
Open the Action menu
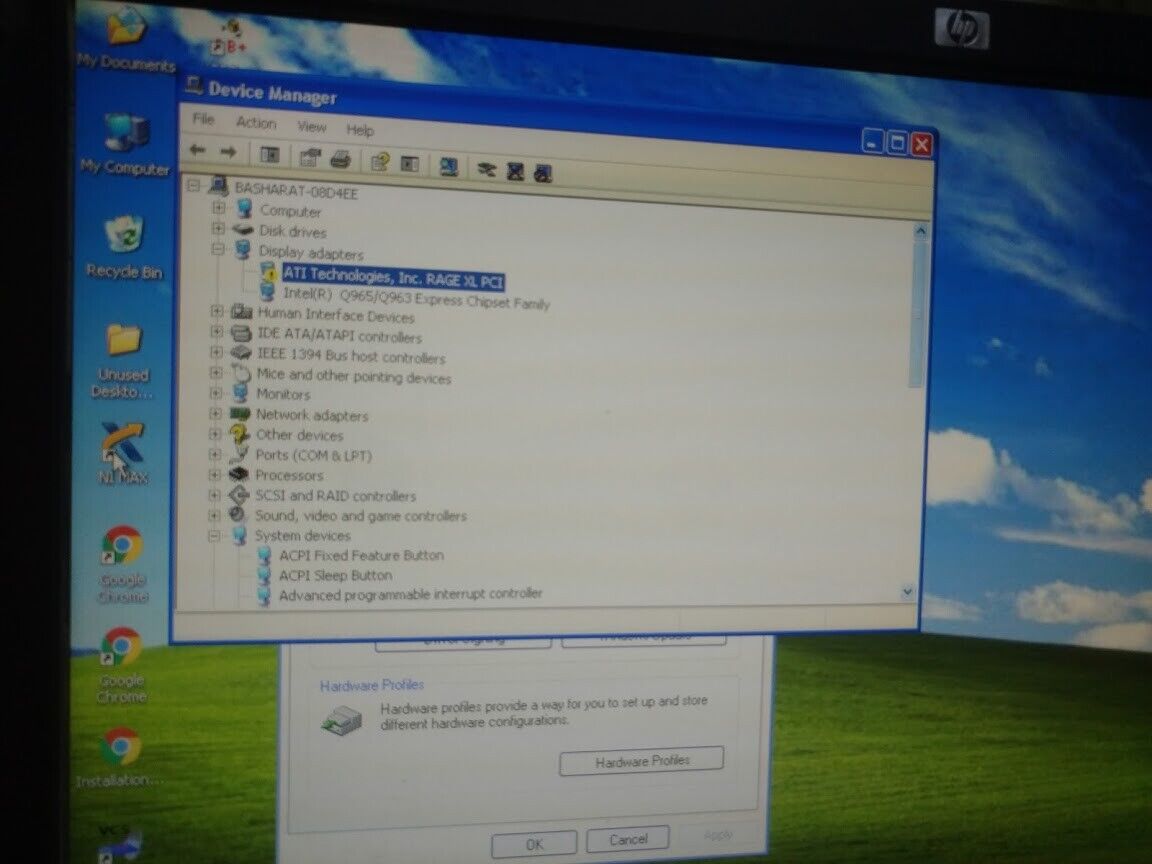pos(256,123)
